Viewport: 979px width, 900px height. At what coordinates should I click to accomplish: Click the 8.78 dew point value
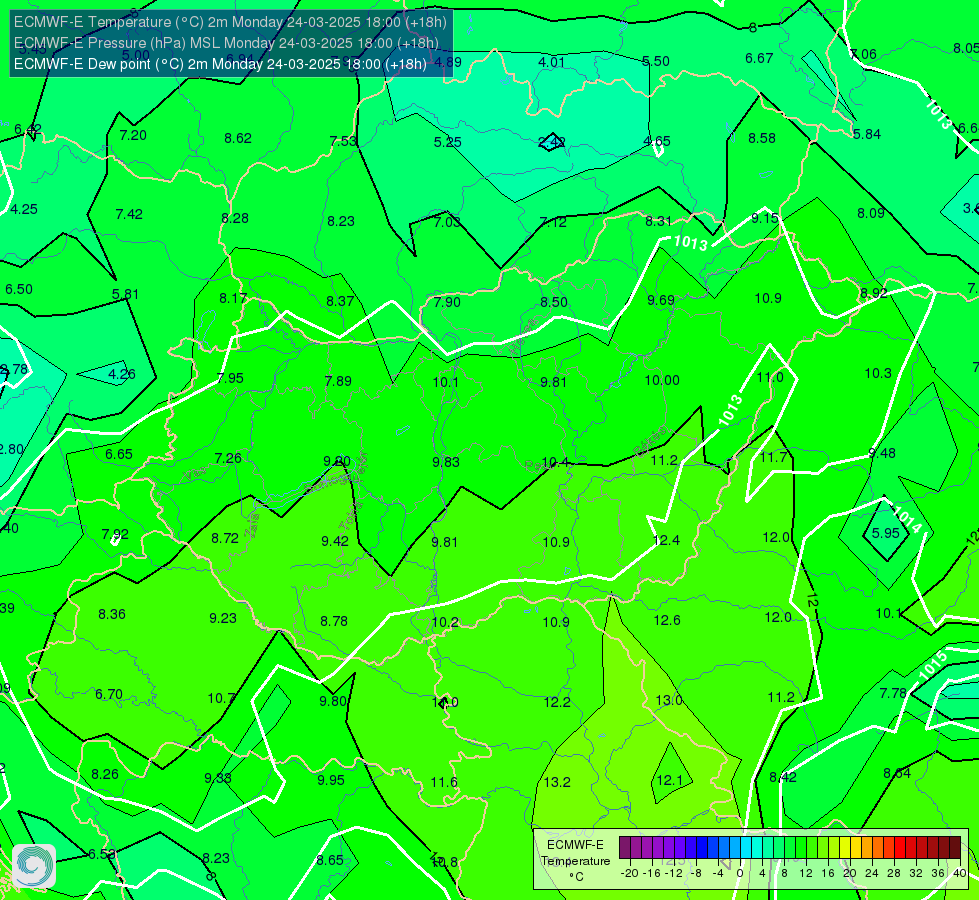point(334,621)
